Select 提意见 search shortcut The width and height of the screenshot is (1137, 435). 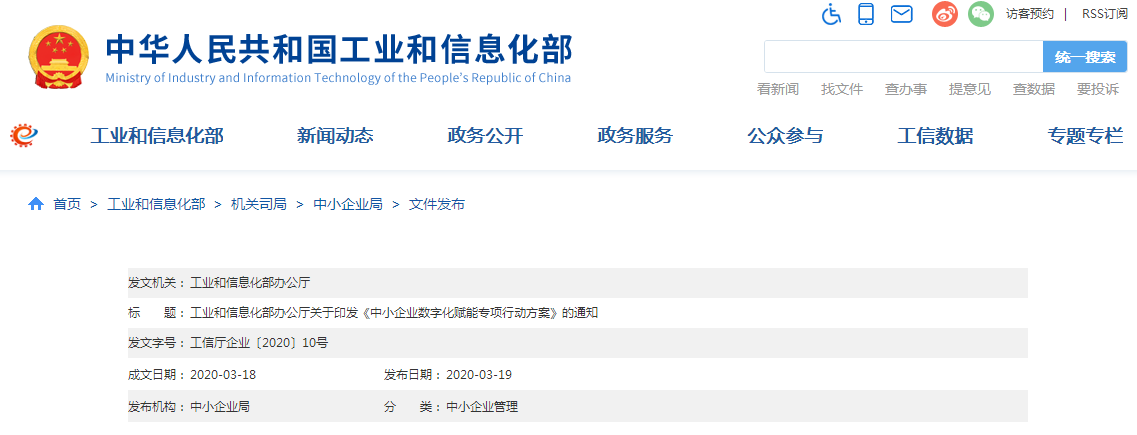pos(969,89)
